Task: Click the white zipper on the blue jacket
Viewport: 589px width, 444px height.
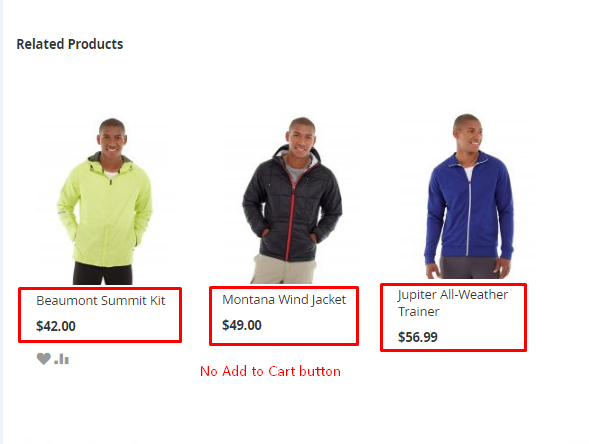Action: coord(468,210)
